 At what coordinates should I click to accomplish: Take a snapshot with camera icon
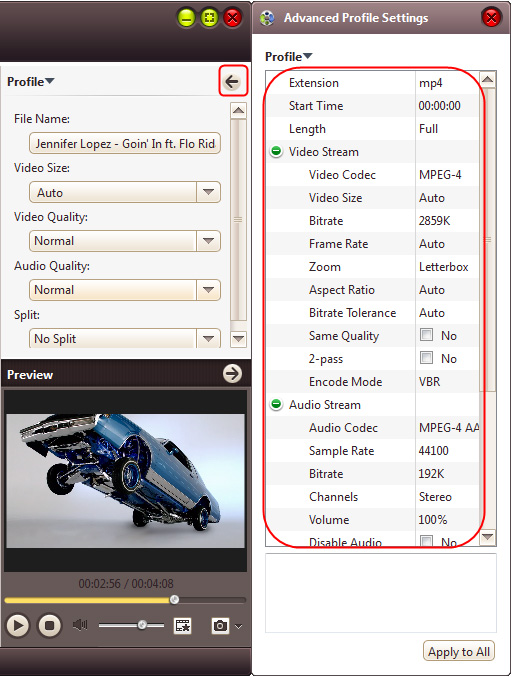(220, 625)
